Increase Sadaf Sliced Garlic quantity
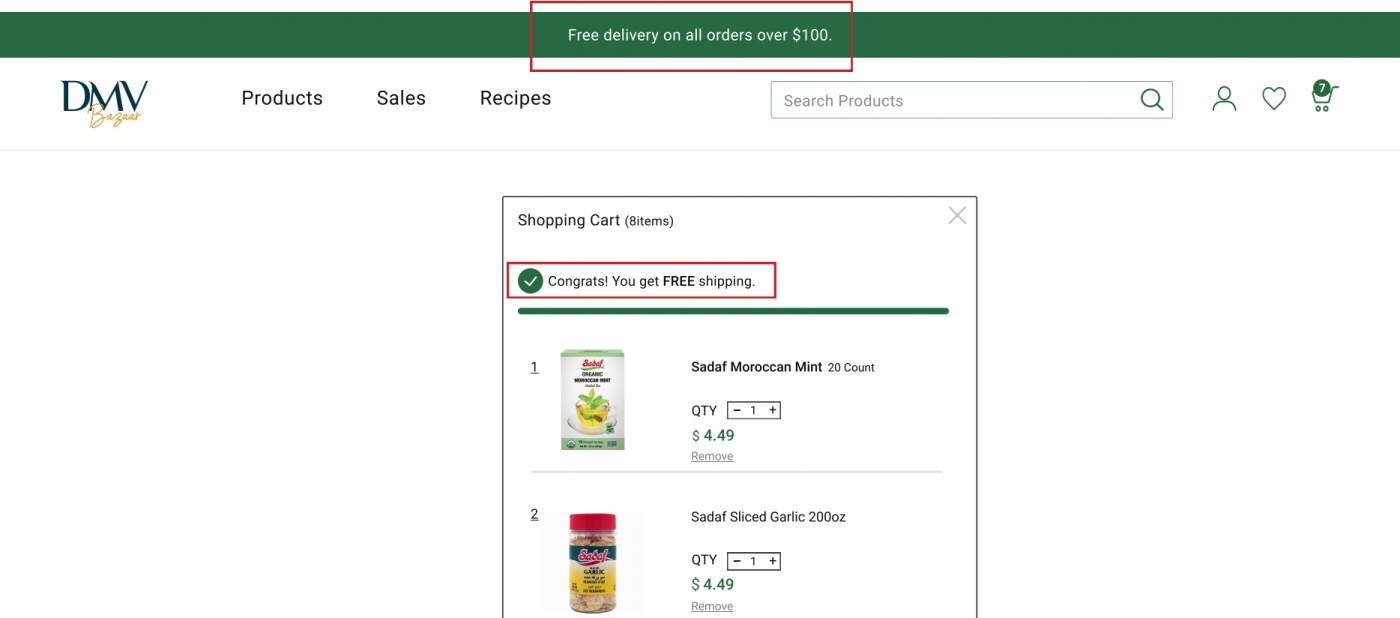 [773, 561]
